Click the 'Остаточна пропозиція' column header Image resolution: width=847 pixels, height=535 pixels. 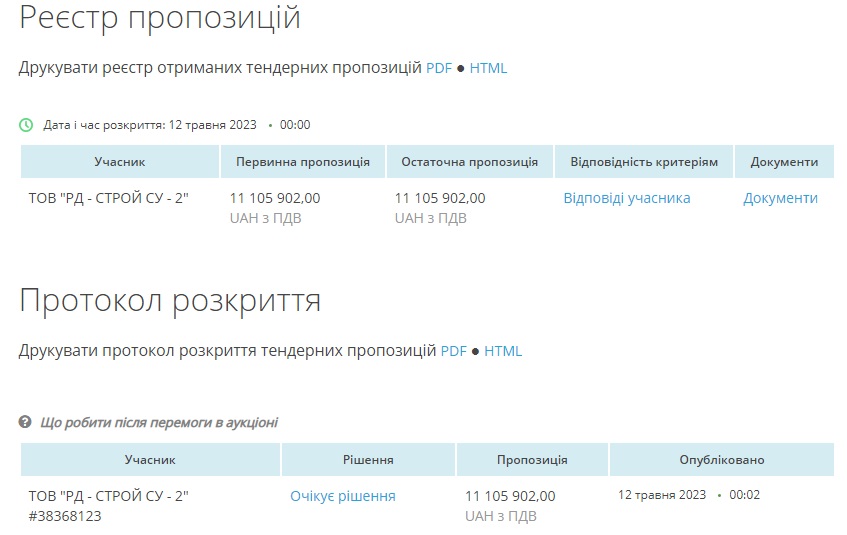click(469, 162)
